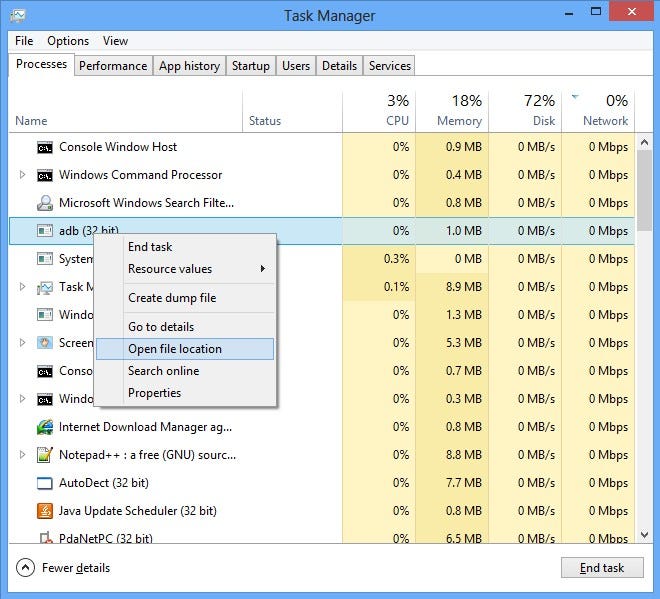Image resolution: width=660 pixels, height=599 pixels.
Task: Click the Fewer details link
Action: pyautogui.click(x=76, y=568)
